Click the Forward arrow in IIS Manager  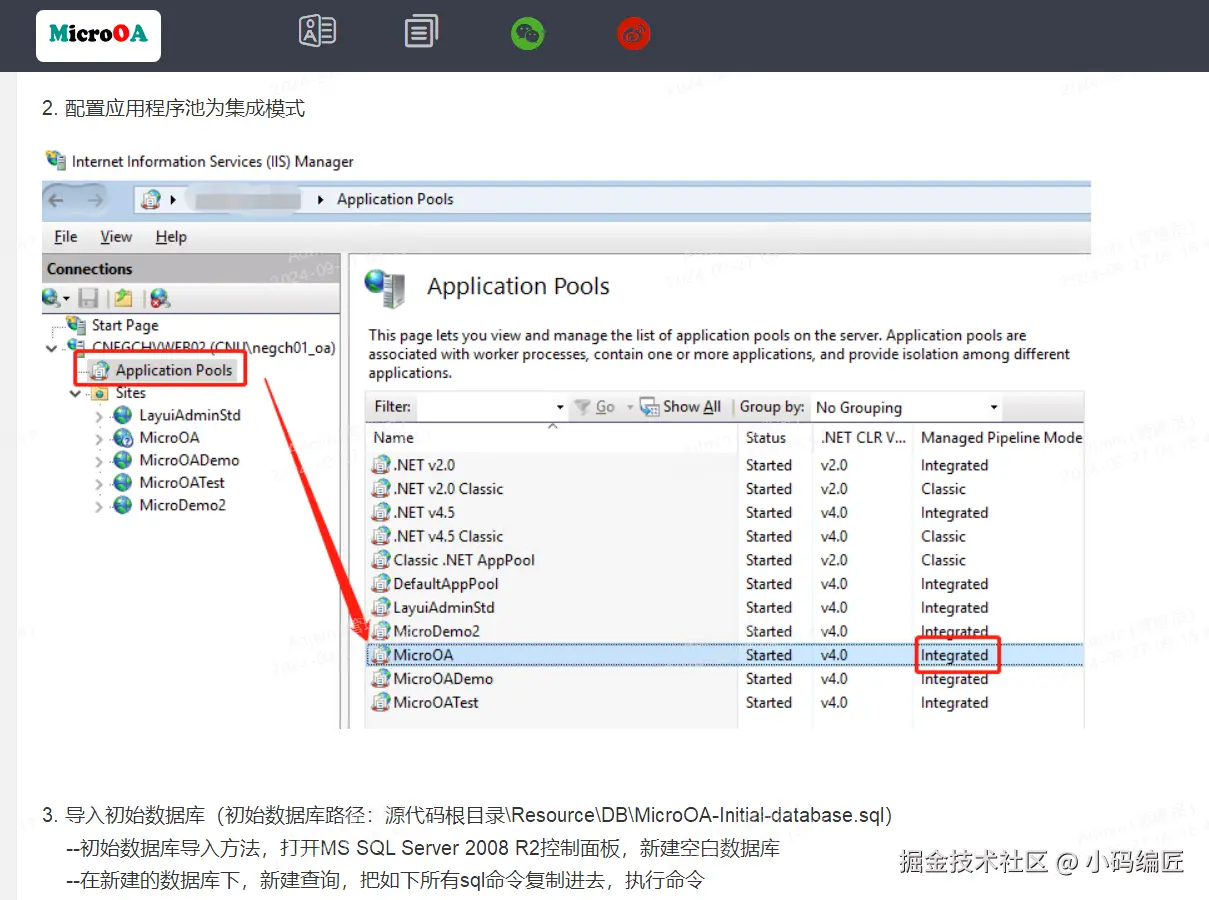coord(95,199)
